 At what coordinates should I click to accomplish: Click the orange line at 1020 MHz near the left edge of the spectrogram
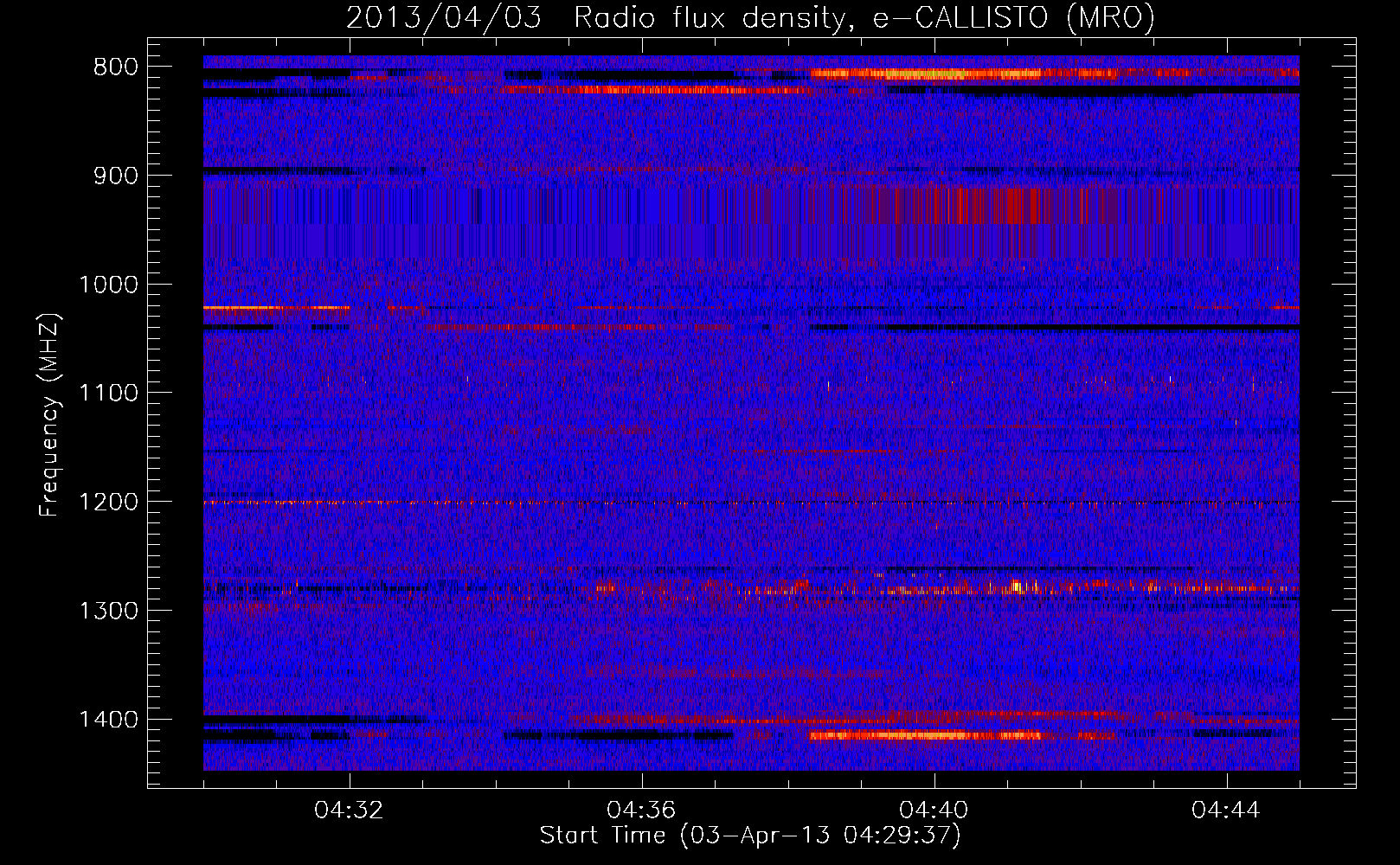[x=276, y=307]
